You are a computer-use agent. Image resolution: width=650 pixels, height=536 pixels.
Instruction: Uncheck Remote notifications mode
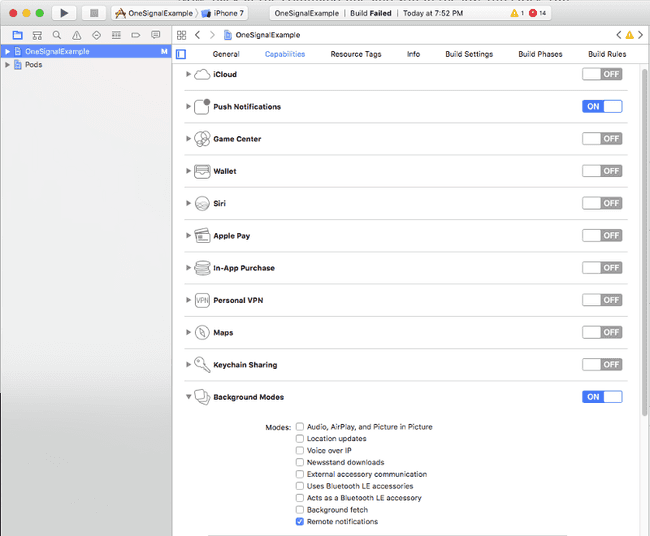coord(300,521)
